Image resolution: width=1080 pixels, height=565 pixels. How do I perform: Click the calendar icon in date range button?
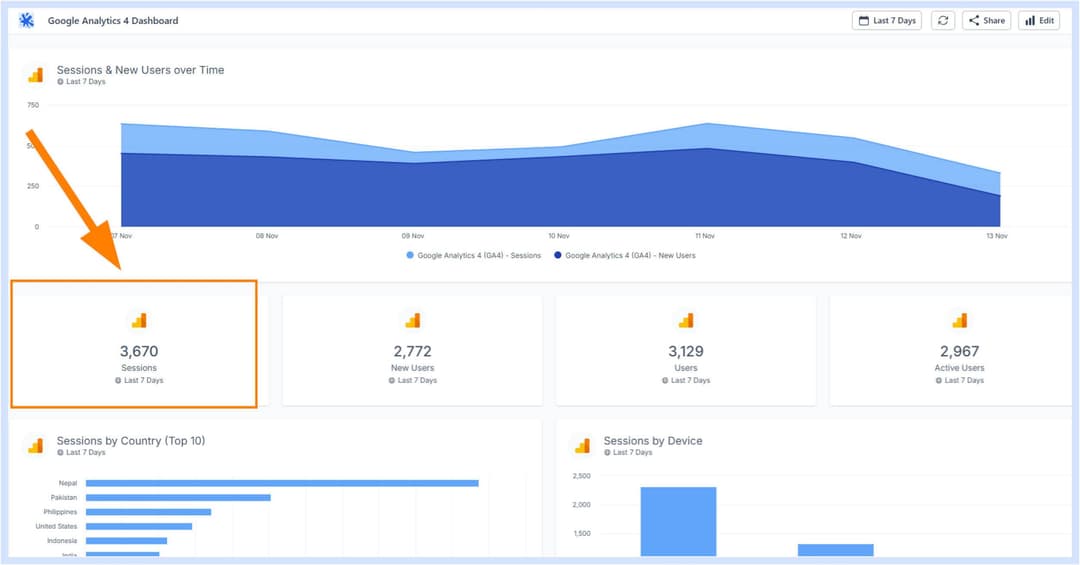pos(864,21)
